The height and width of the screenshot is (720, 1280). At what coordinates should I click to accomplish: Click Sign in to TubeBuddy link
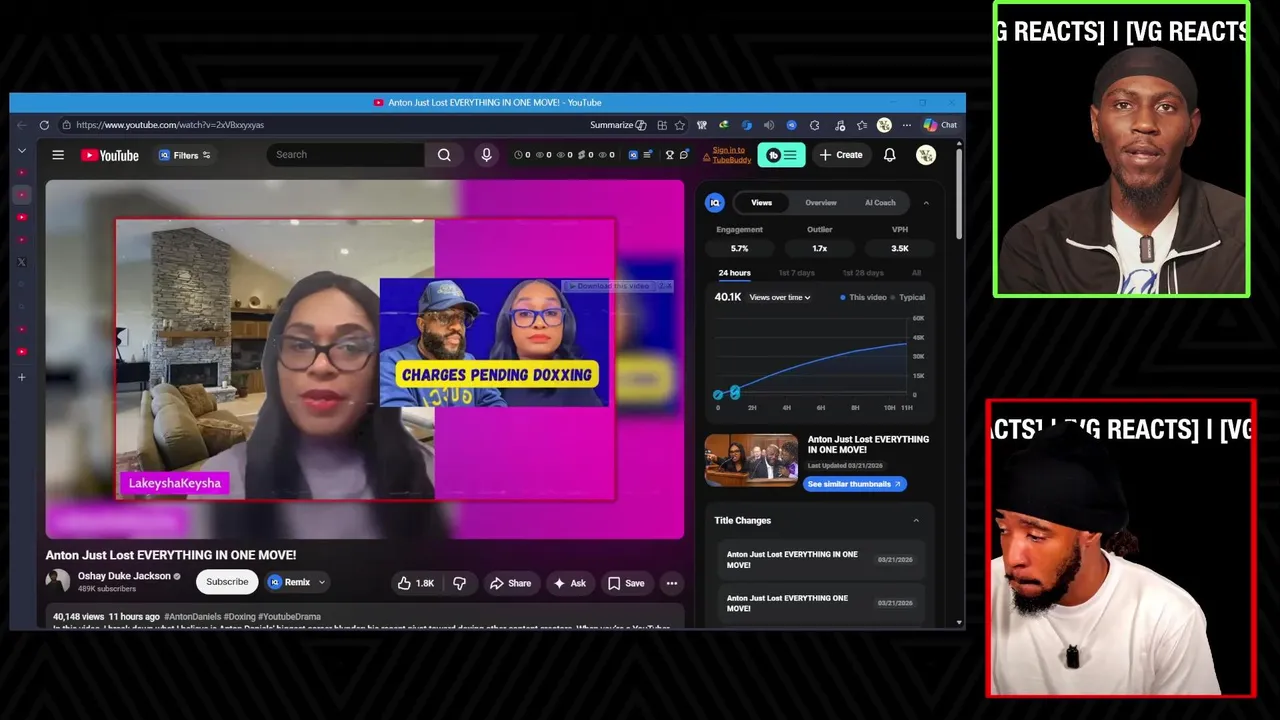point(731,155)
